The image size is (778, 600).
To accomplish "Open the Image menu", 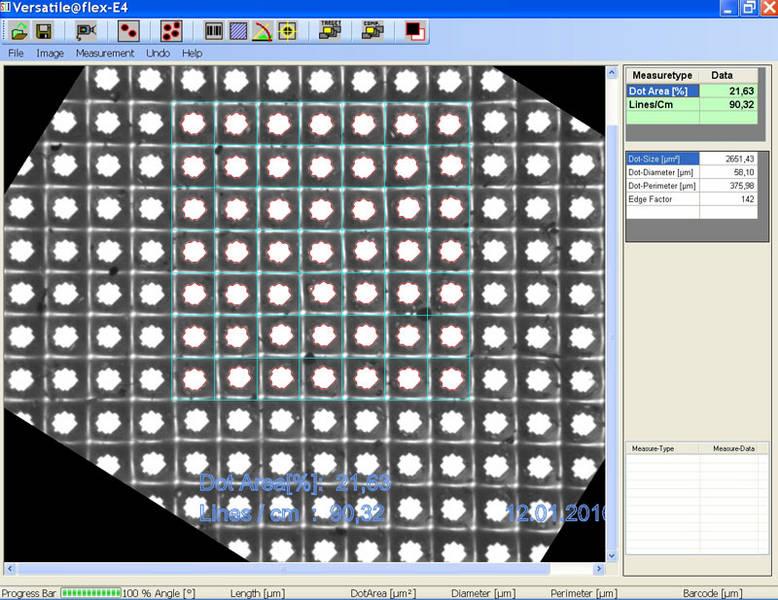I will (x=50, y=53).
